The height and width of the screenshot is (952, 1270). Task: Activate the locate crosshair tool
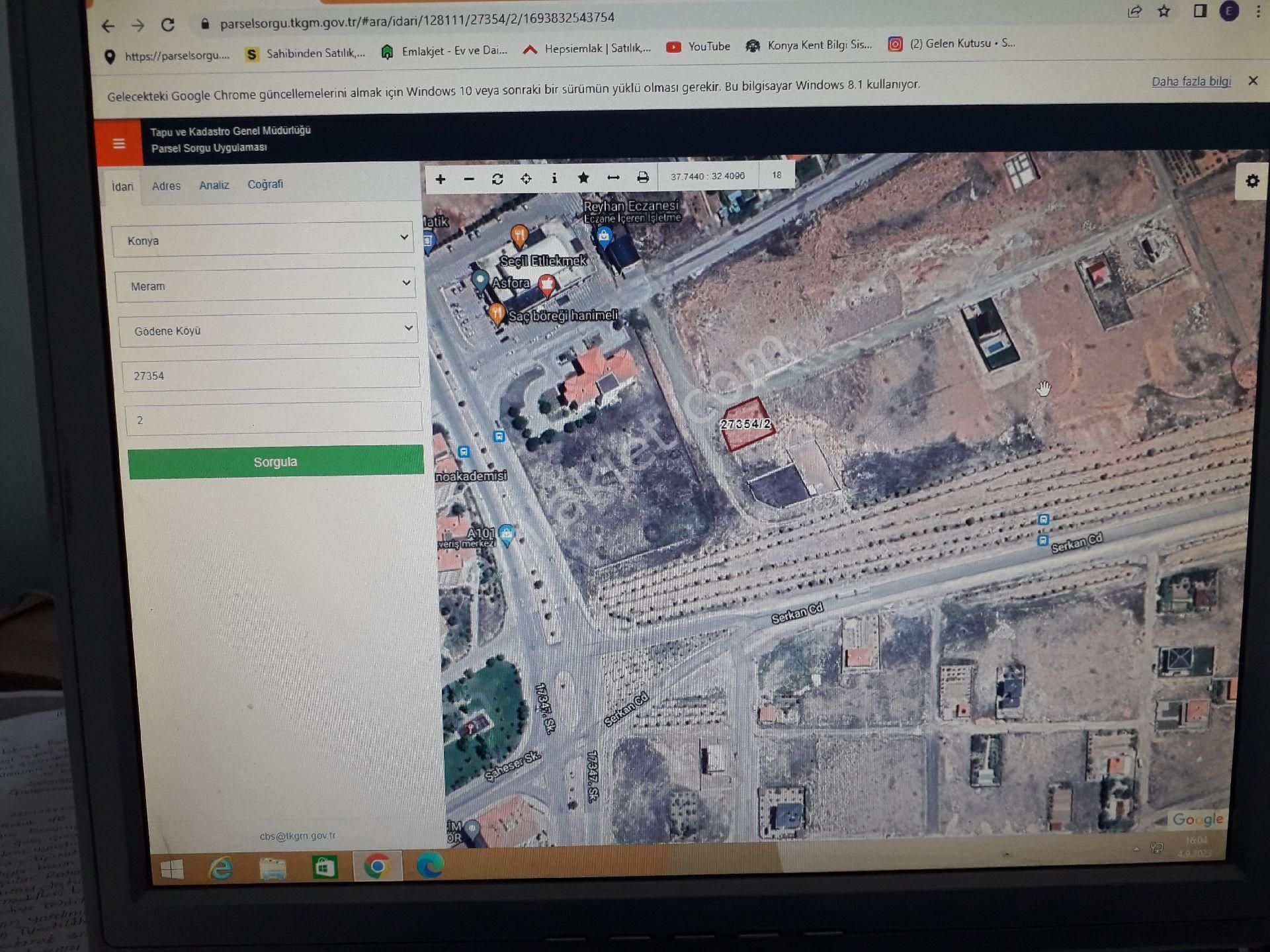[526, 179]
